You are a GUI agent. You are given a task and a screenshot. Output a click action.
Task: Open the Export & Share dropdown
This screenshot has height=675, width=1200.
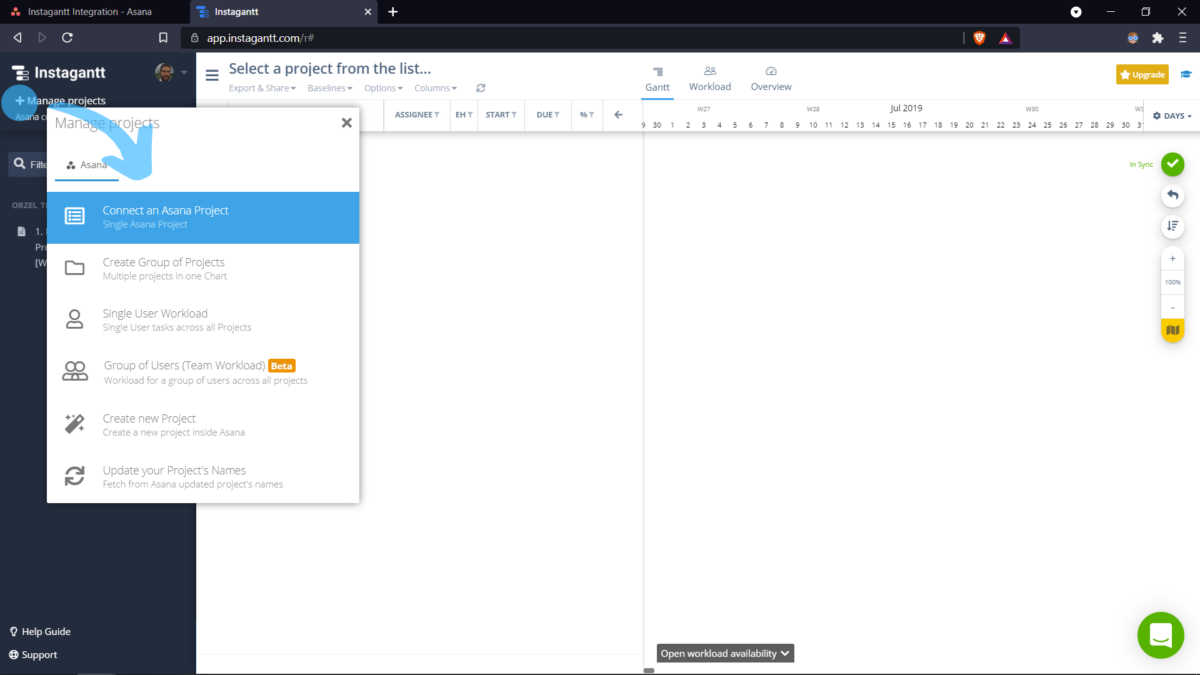(x=262, y=87)
